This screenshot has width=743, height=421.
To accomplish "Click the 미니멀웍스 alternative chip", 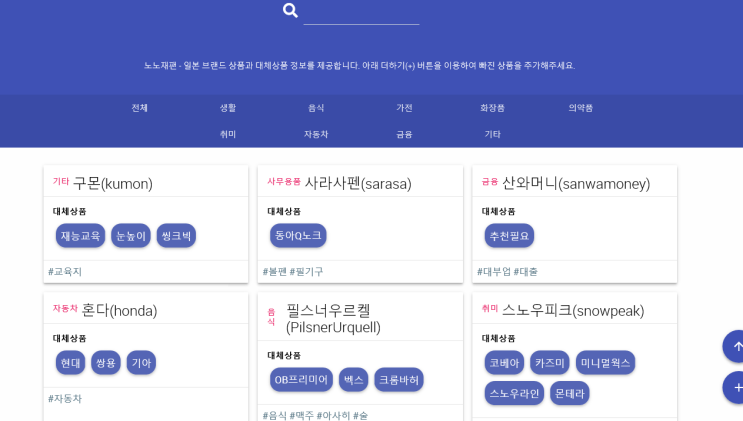I will (605, 363).
